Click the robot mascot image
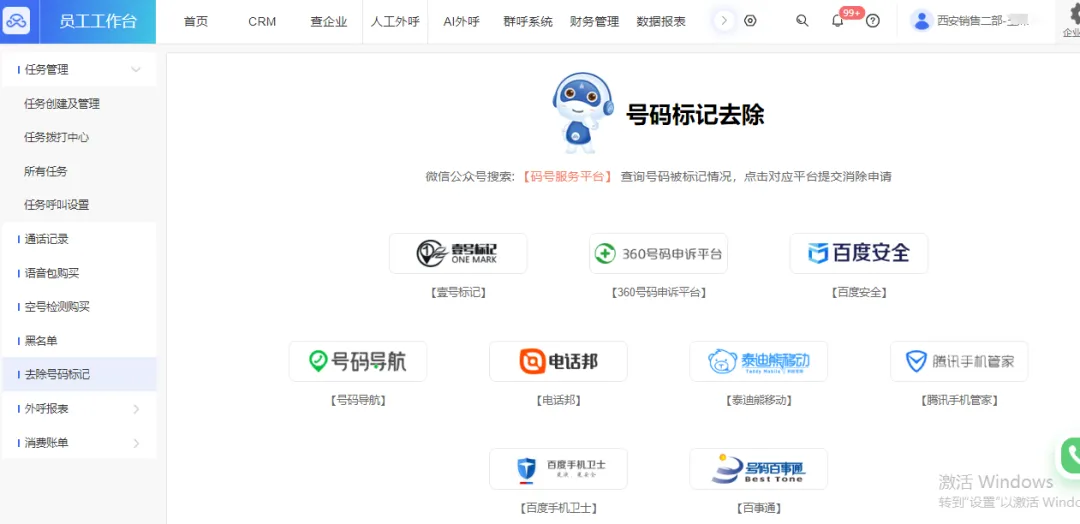Viewport: 1080px width, 524px height. [x=583, y=112]
